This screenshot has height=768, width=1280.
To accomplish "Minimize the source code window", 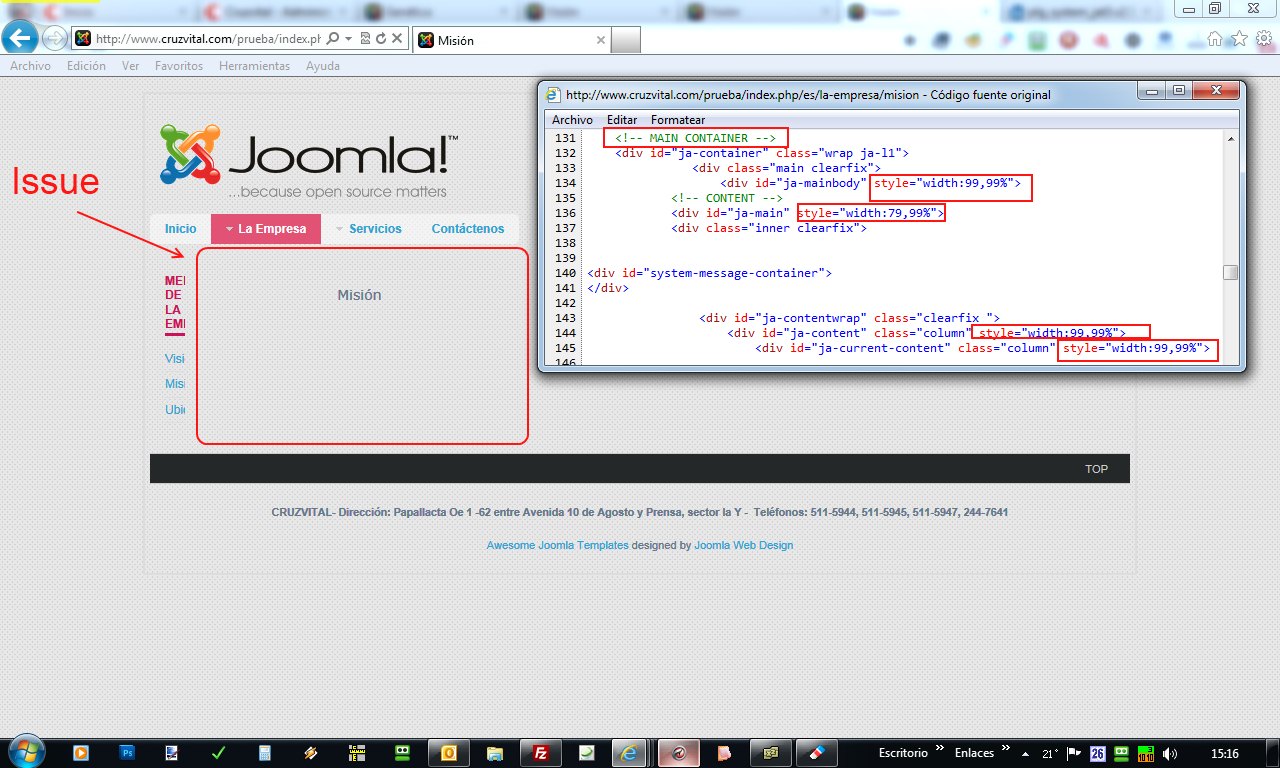I will (x=1153, y=91).
